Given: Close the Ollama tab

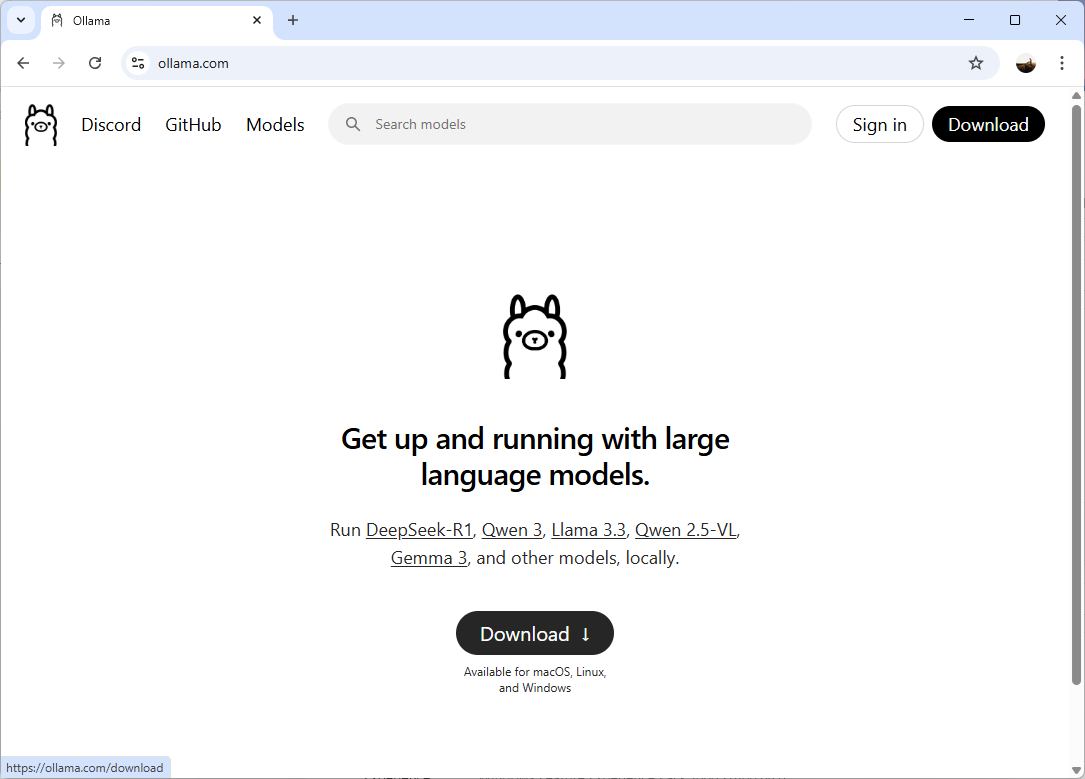Looking at the screenshot, I should 257,20.
